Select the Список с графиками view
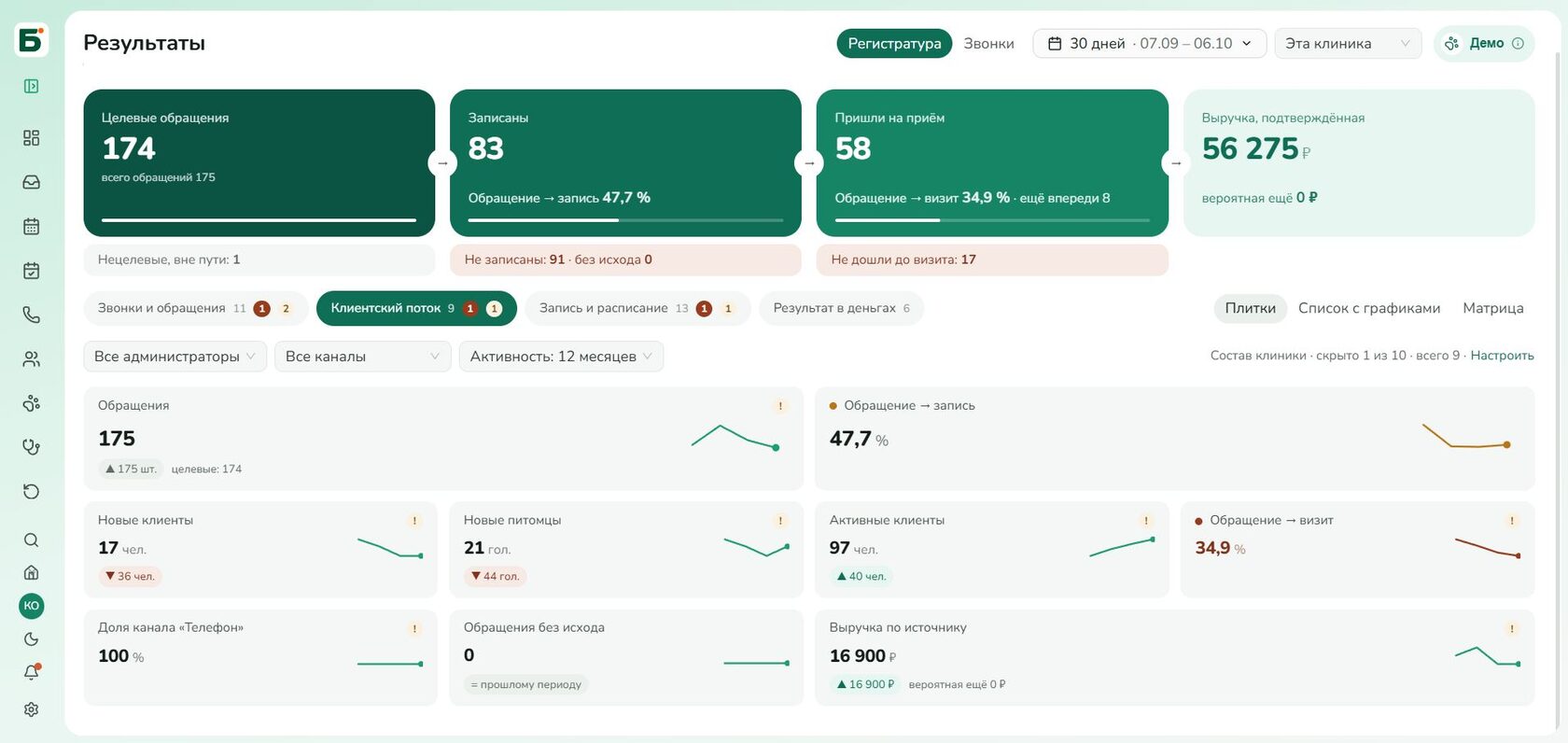This screenshot has width=1568, height=743. point(1369,308)
